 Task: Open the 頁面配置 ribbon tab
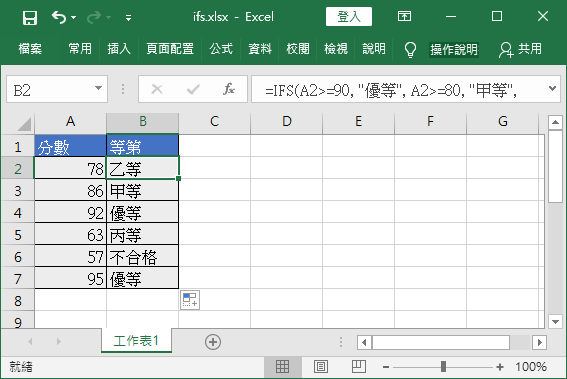(170, 48)
